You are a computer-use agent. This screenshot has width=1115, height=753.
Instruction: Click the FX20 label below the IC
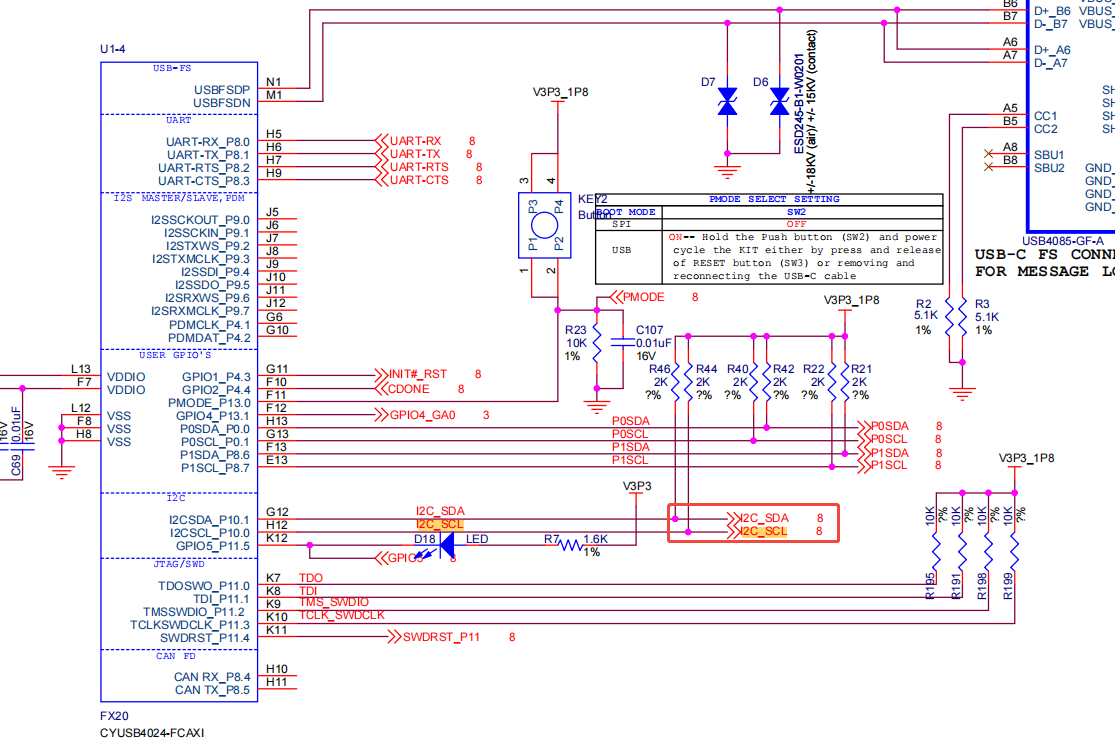(114, 716)
